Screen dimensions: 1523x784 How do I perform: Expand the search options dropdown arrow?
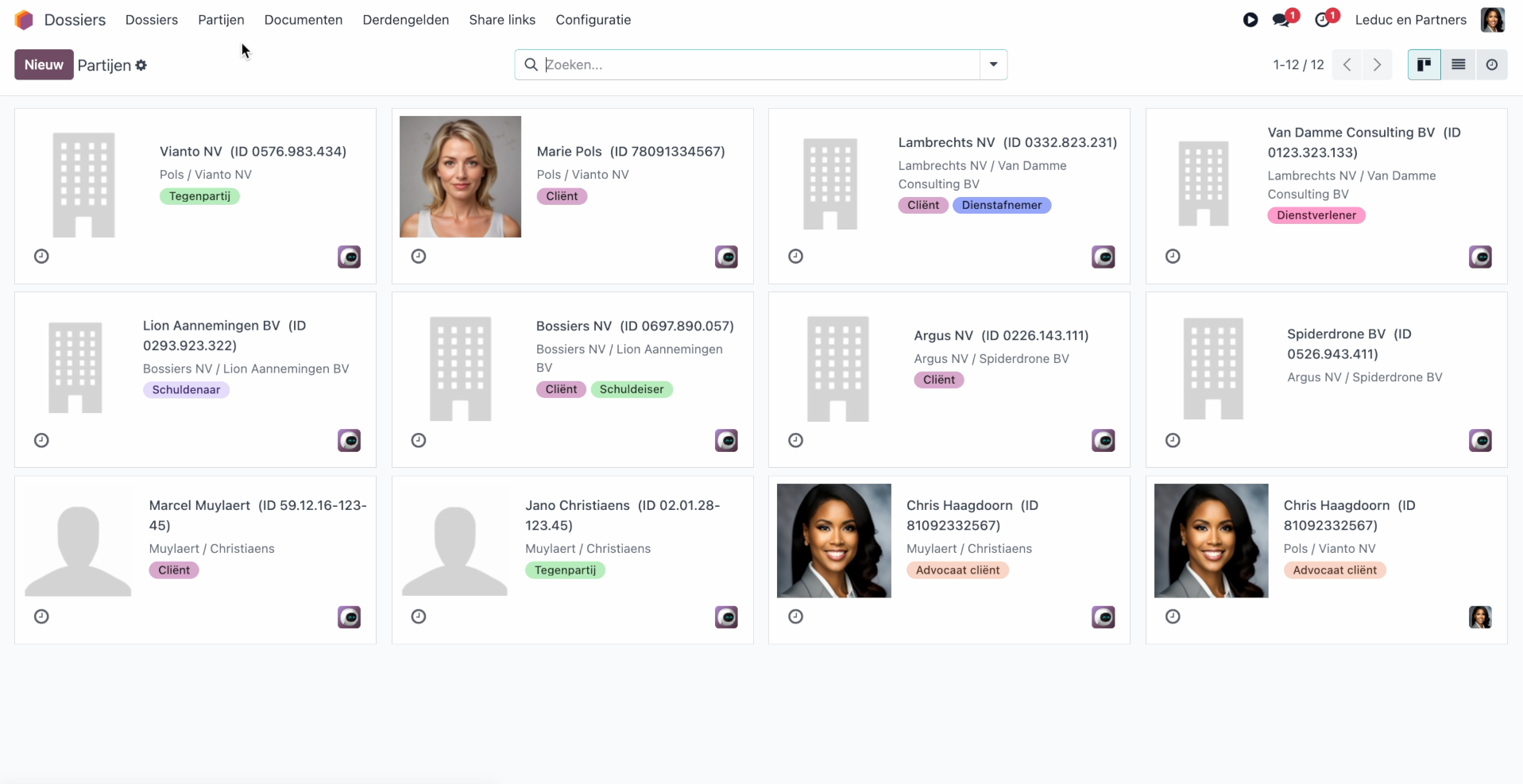[x=993, y=64]
